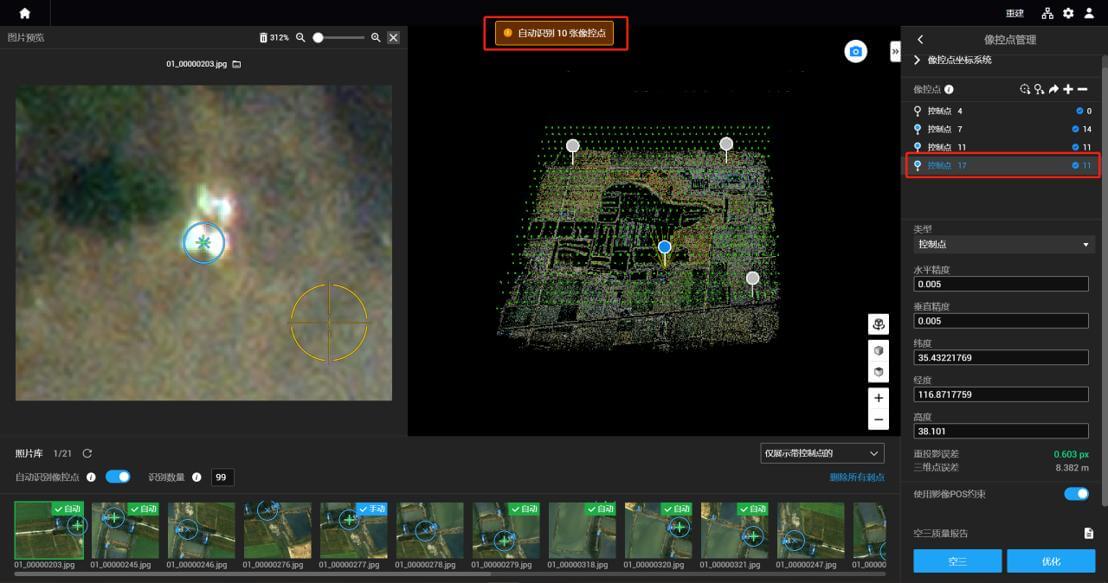Delete the previewed image with the trash icon

(x=263, y=37)
